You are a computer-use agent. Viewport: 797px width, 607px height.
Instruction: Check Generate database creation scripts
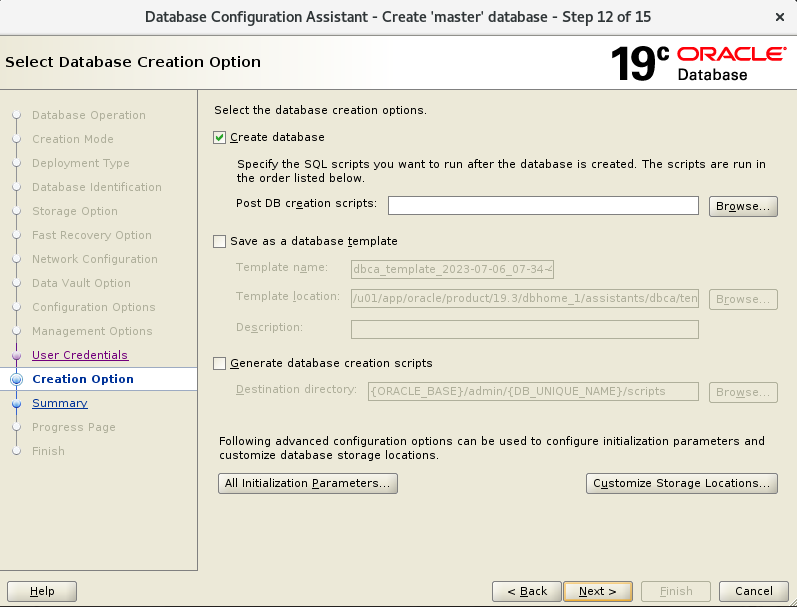(x=219, y=363)
